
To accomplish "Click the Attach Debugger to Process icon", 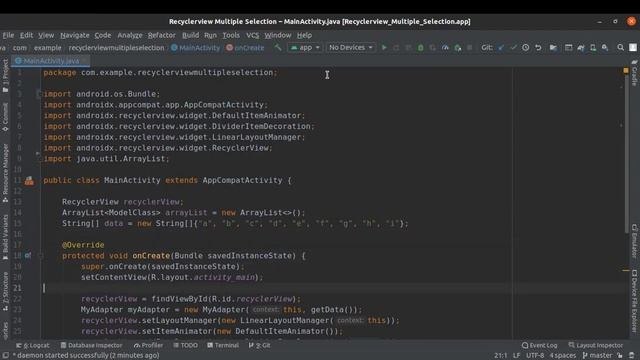I will tap(458, 48).
